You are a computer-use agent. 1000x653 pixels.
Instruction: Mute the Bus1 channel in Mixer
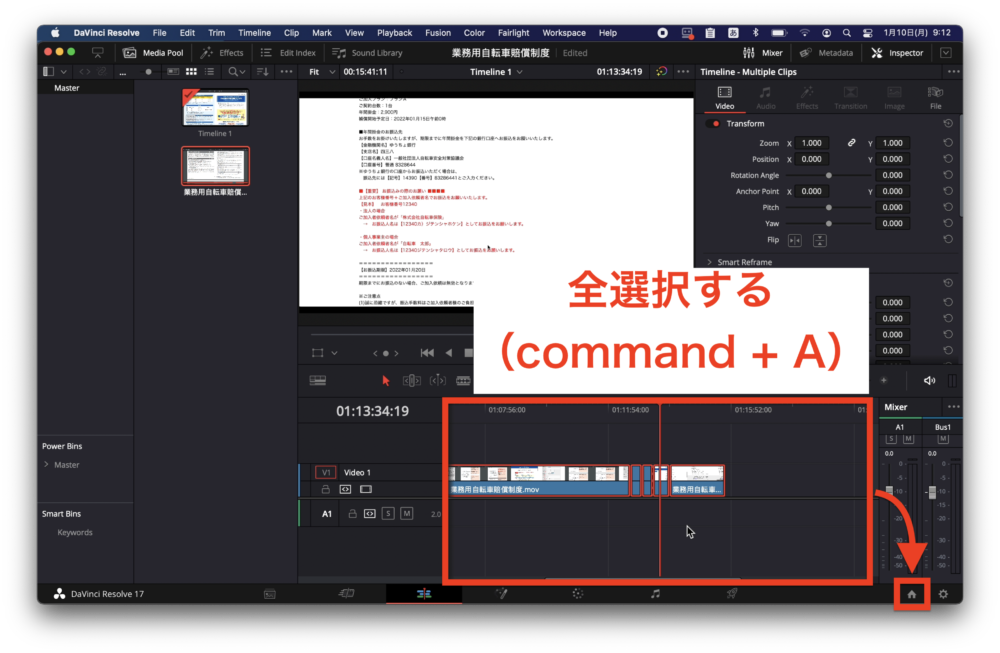coord(943,439)
